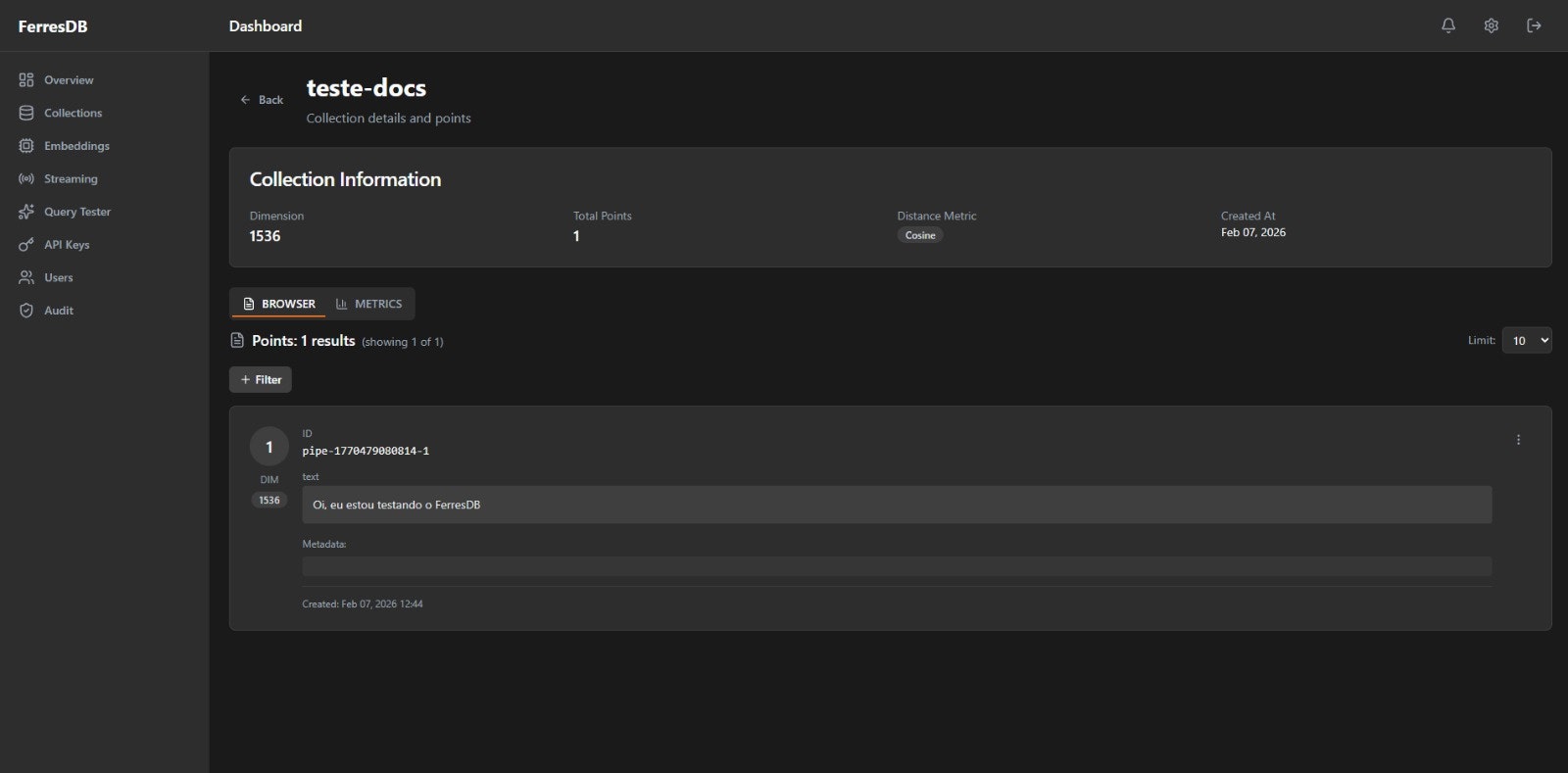Click the Collections database icon

[26, 113]
